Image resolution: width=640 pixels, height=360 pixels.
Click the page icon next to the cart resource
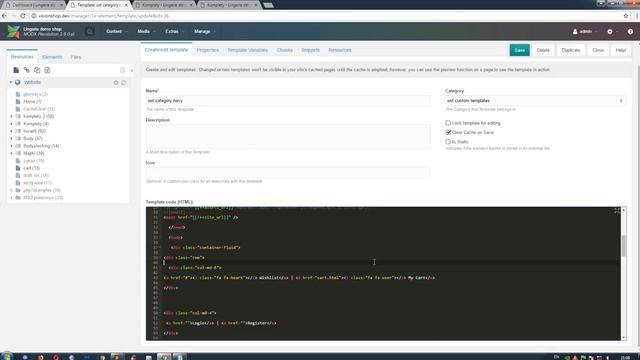[x=18, y=168]
